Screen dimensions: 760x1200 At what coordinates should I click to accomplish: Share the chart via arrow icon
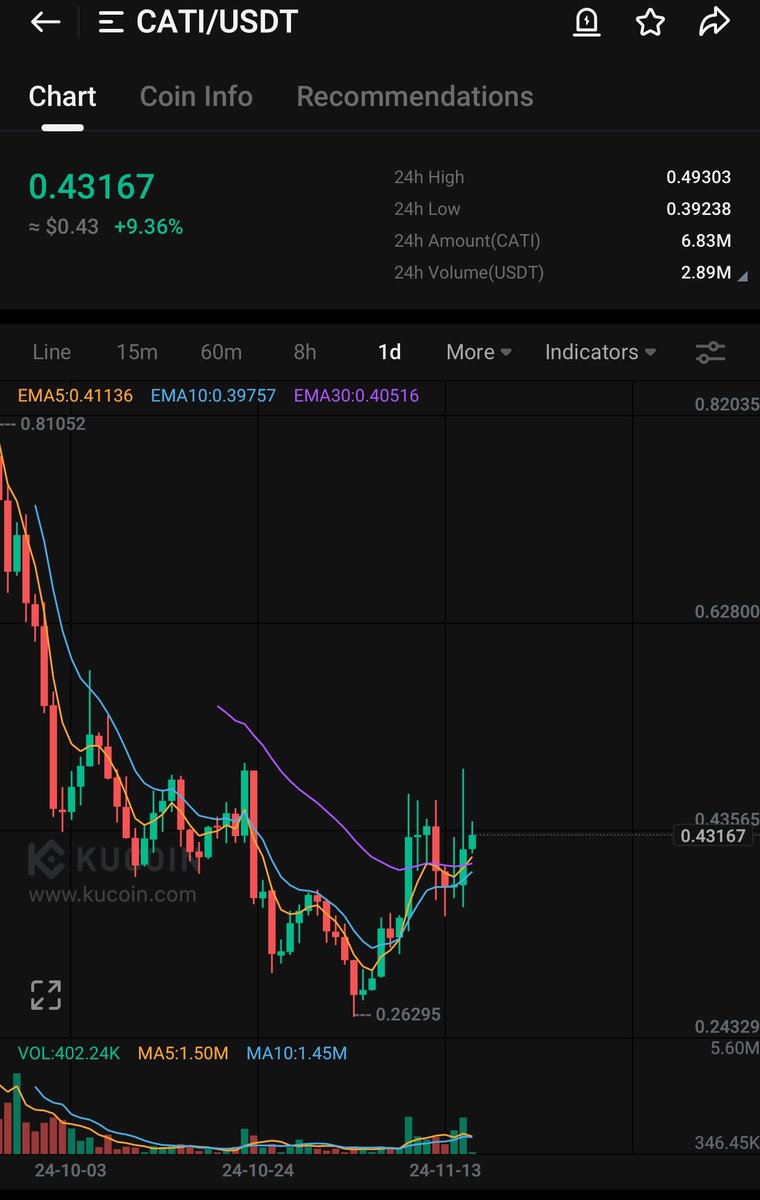(x=715, y=22)
